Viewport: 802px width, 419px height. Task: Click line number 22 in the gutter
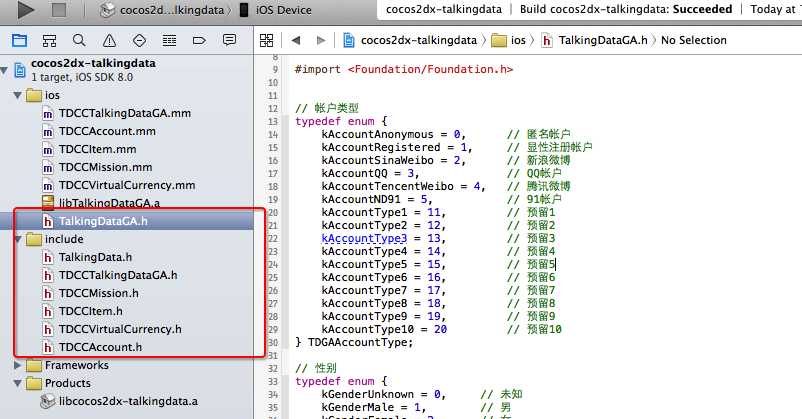click(273, 238)
